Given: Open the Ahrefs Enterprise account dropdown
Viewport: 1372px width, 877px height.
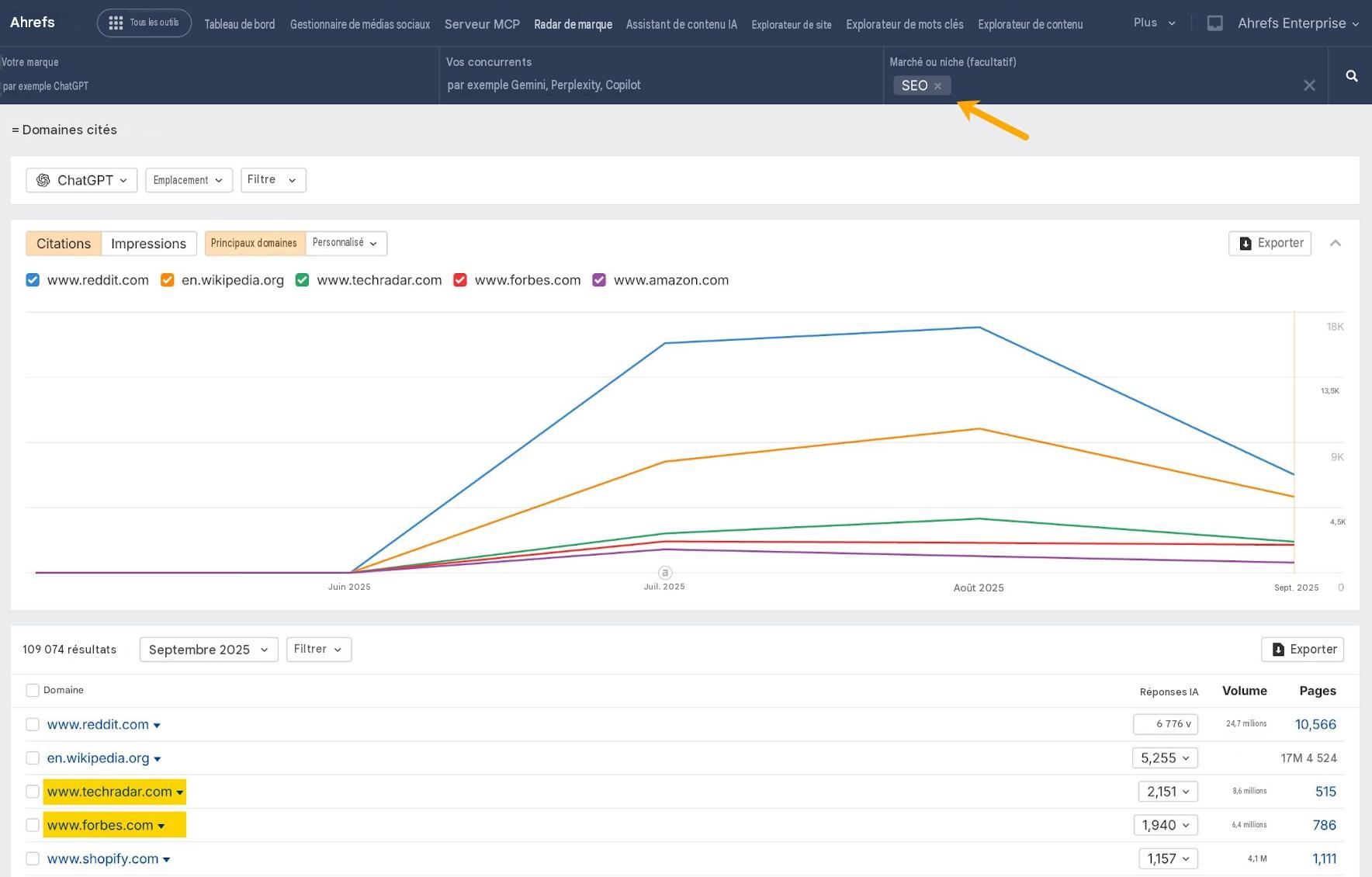Looking at the screenshot, I should (1298, 23).
